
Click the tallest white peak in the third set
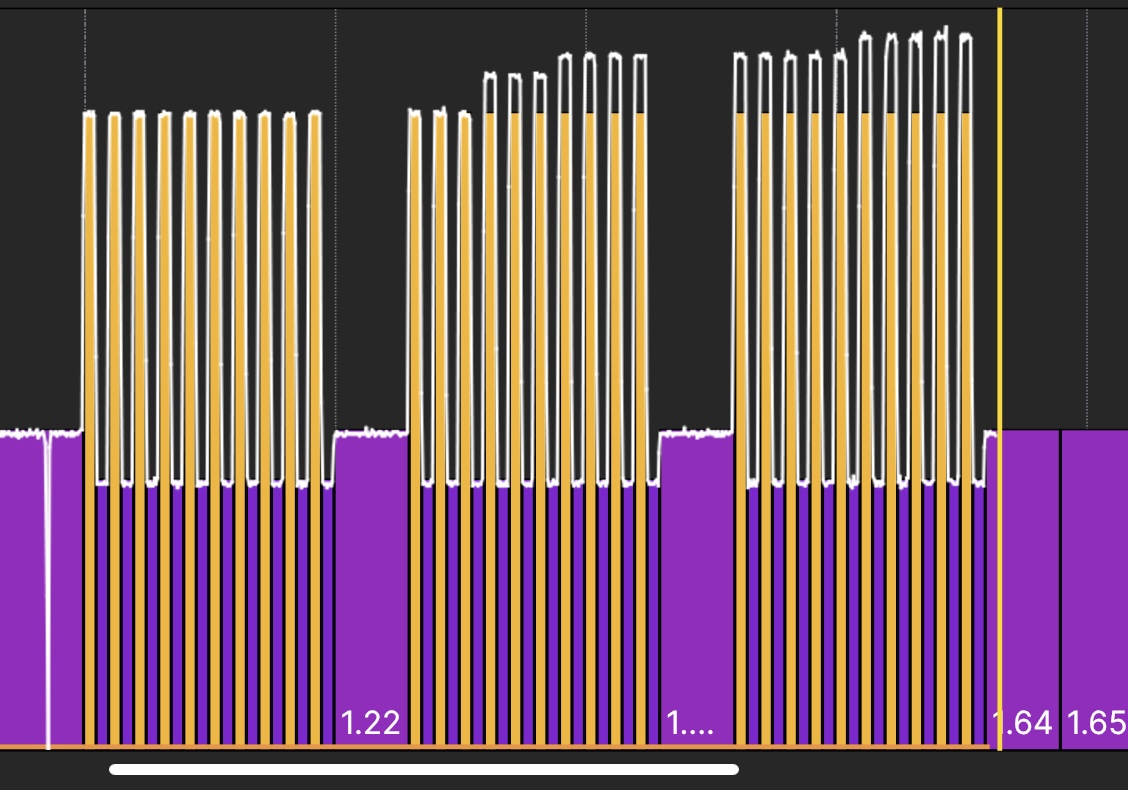pos(941,33)
